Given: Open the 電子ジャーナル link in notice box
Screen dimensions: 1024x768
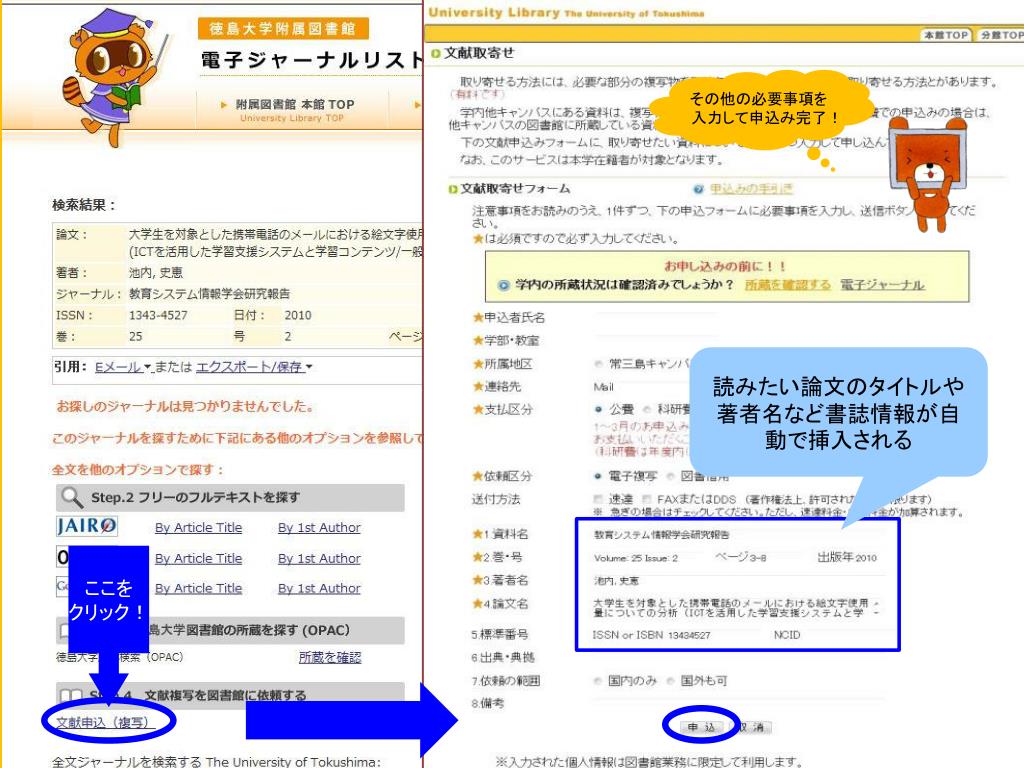Looking at the screenshot, I should point(882,285).
